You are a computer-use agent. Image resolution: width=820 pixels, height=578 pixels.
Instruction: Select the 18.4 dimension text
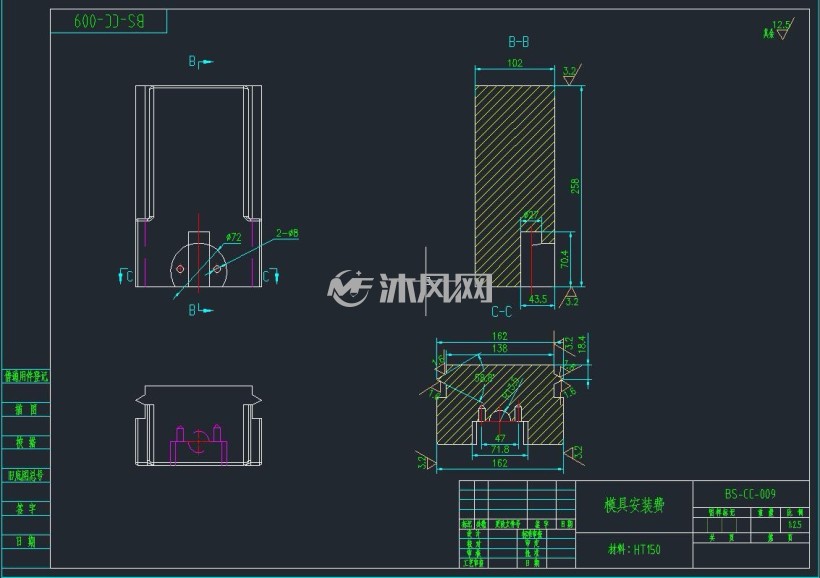pyautogui.click(x=582, y=344)
